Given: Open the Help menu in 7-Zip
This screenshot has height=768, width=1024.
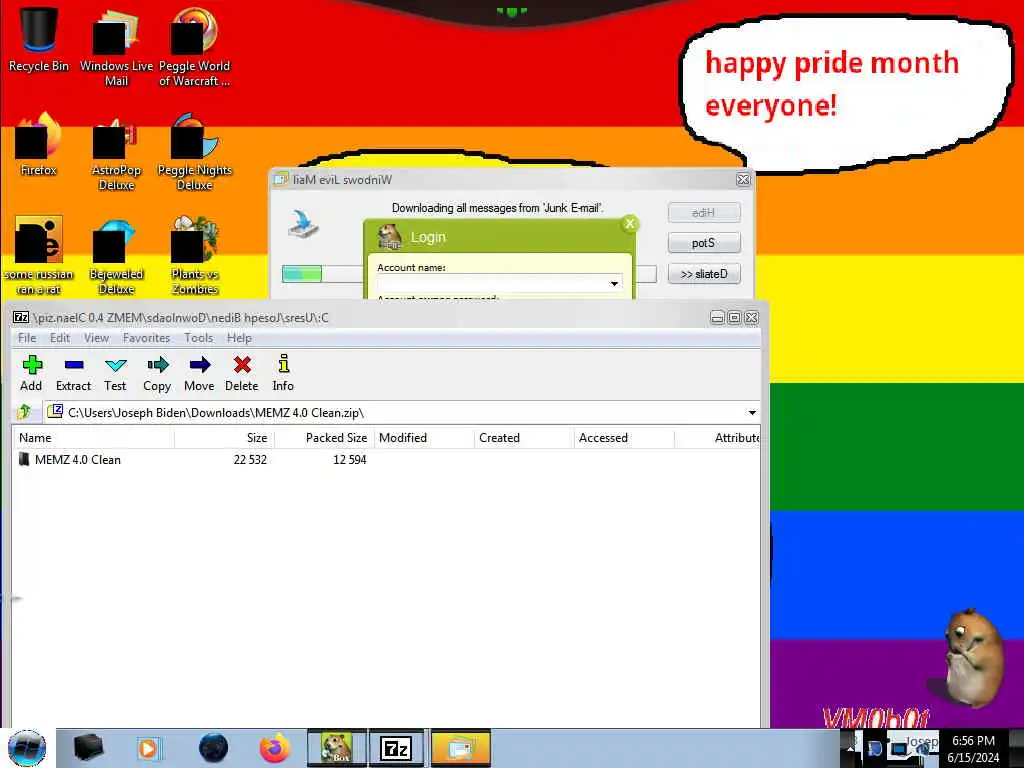Looking at the screenshot, I should coord(239,338).
